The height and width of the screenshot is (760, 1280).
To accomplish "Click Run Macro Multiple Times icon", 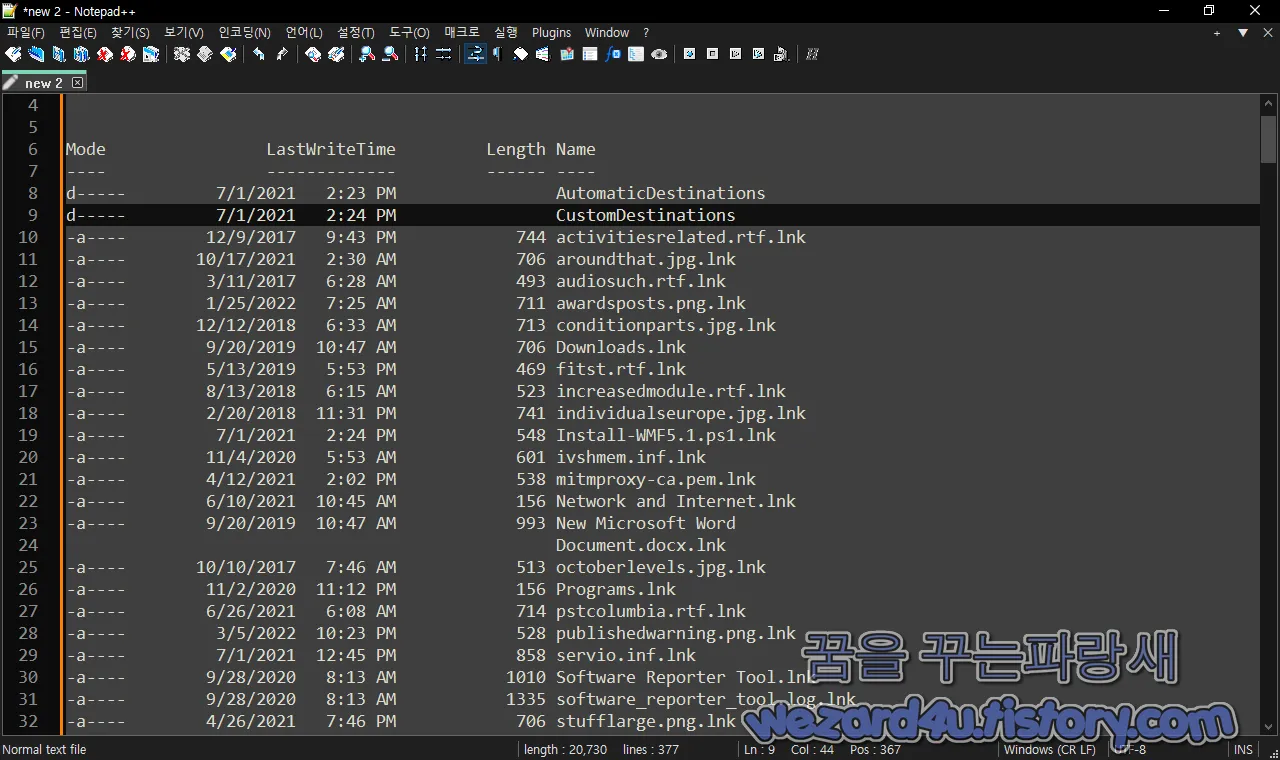I will coord(759,54).
